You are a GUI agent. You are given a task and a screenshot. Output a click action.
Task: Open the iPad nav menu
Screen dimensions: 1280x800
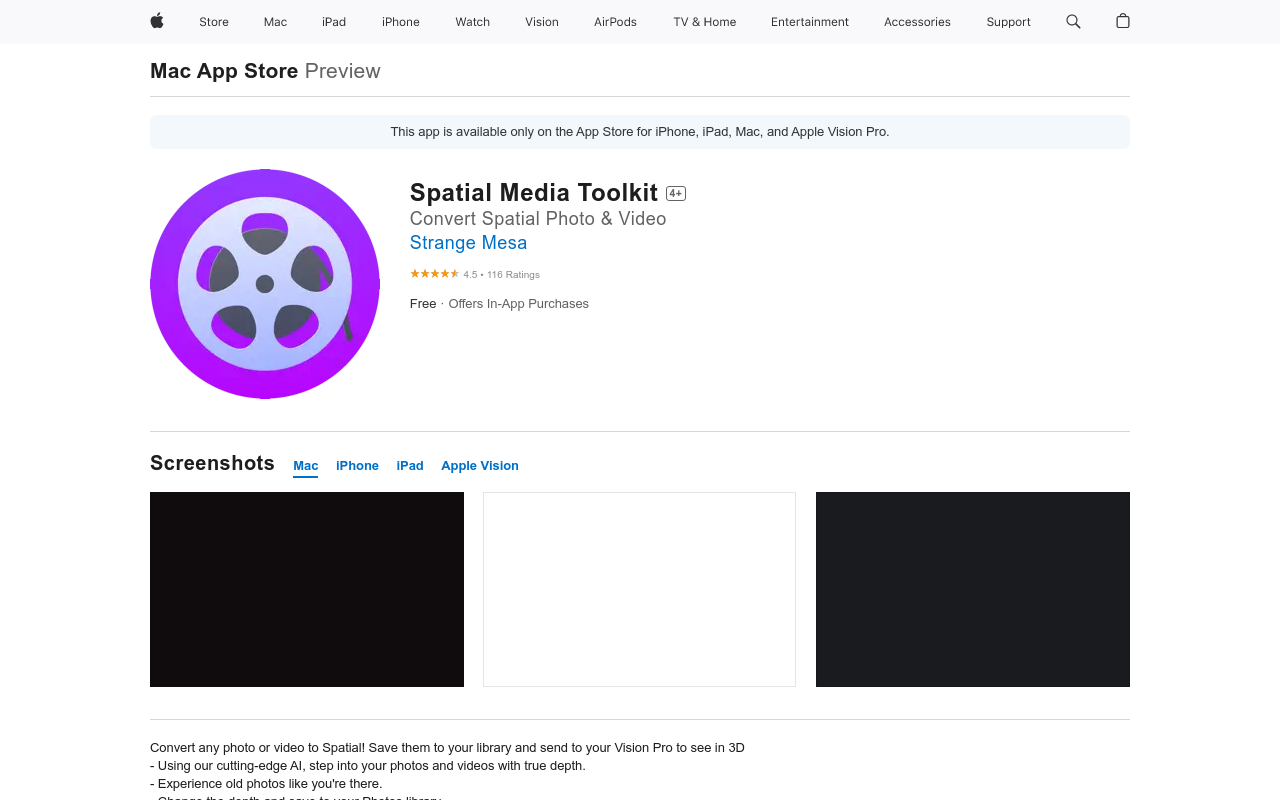coord(334,22)
